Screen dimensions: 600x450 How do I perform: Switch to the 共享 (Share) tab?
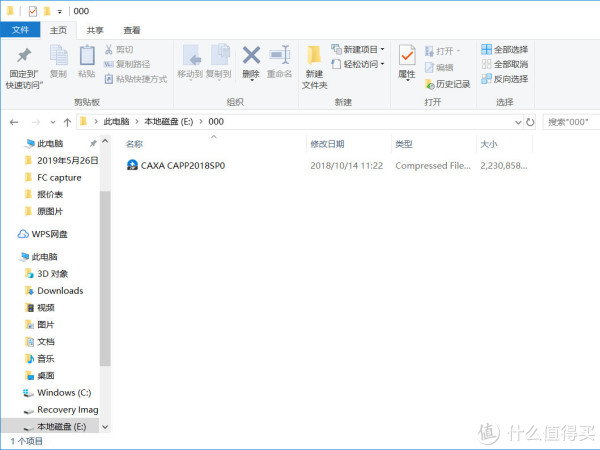point(95,30)
